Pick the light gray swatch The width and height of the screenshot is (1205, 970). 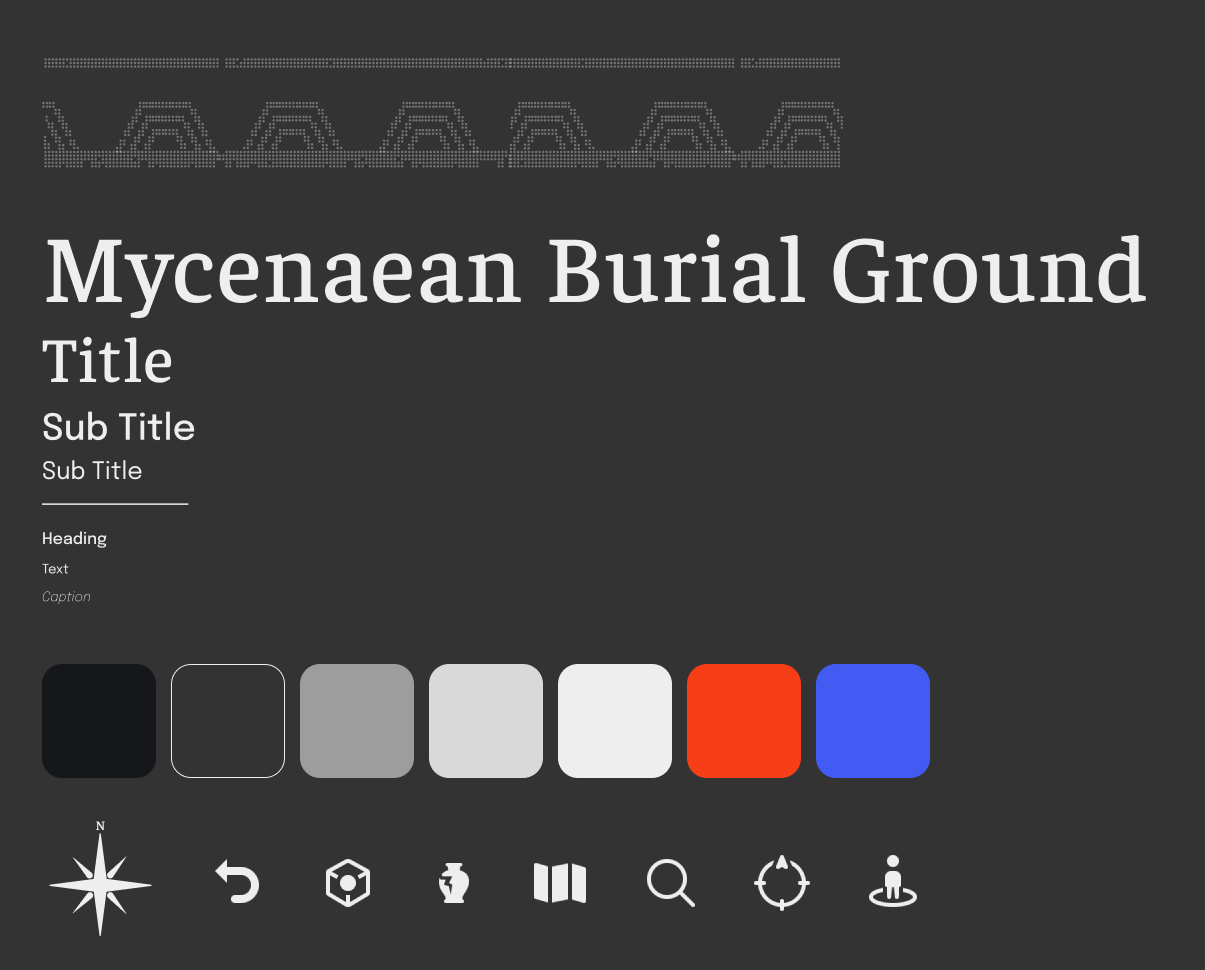tap(485, 720)
